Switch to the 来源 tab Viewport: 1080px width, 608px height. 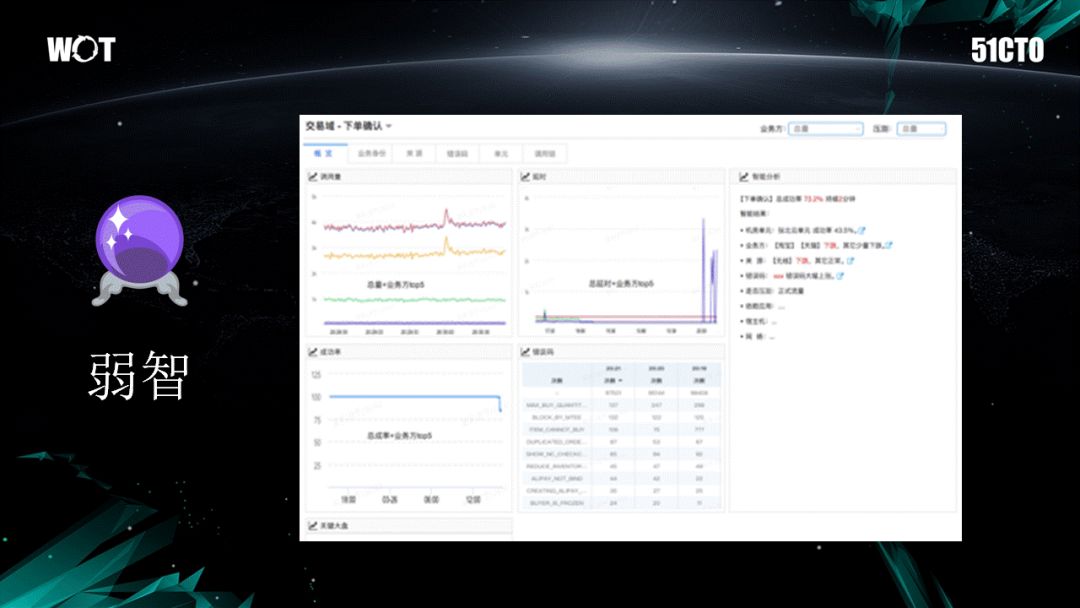414,154
